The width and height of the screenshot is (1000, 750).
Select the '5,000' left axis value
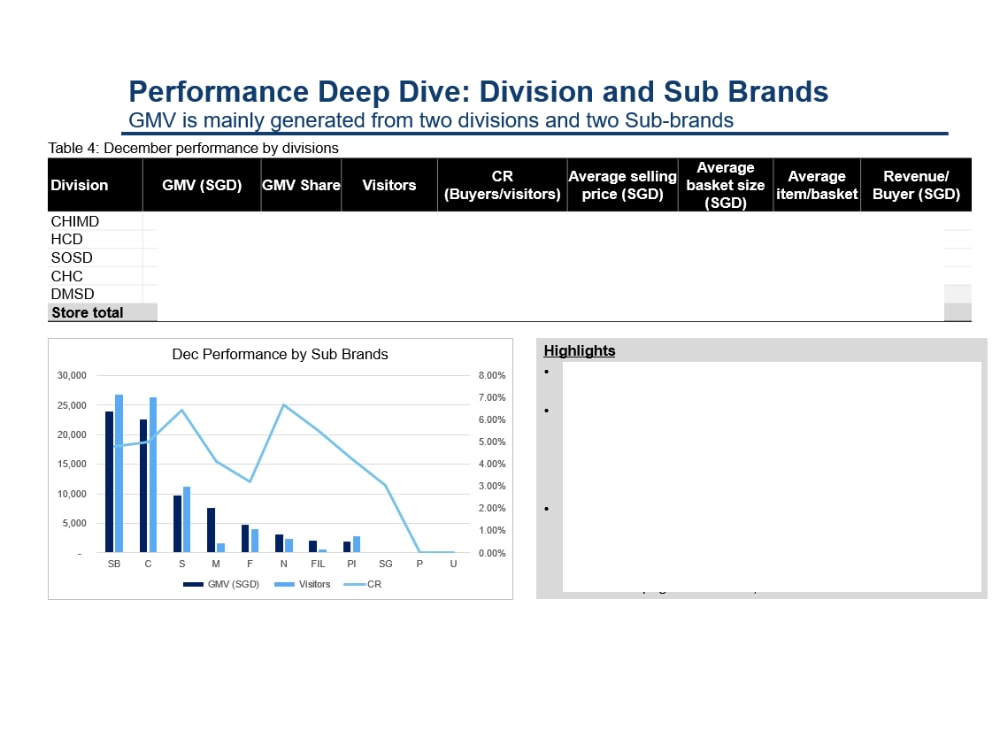tap(74, 524)
